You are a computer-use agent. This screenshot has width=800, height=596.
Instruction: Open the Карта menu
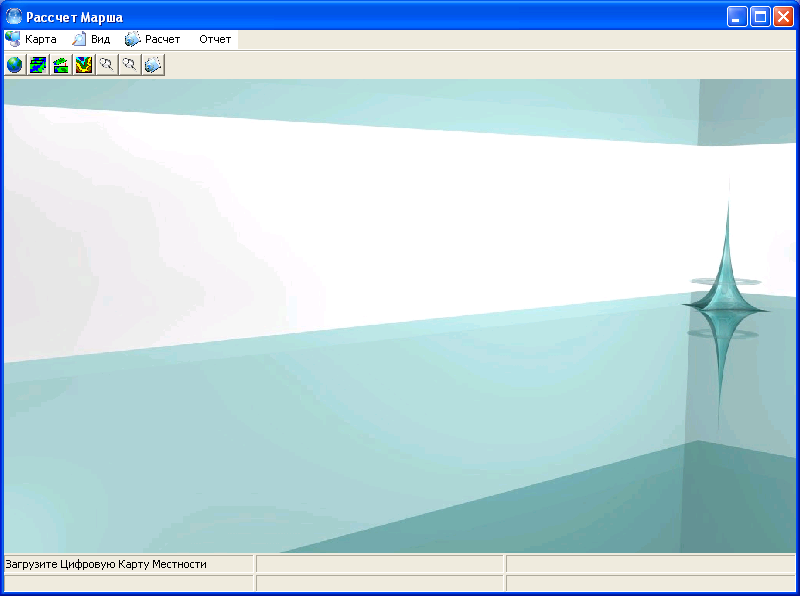point(31,39)
